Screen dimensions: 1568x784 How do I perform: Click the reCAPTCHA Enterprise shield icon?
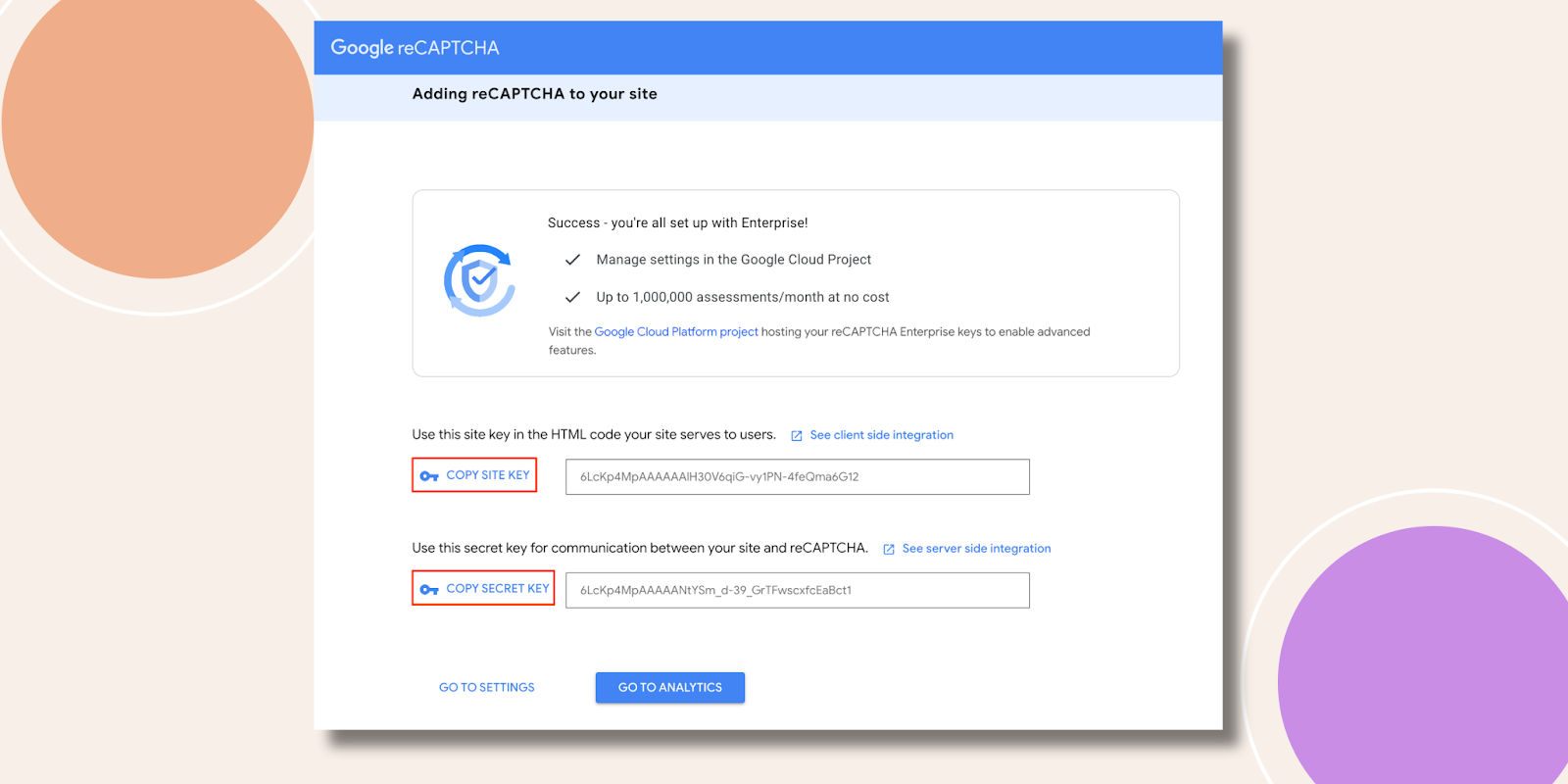pyautogui.click(x=479, y=280)
